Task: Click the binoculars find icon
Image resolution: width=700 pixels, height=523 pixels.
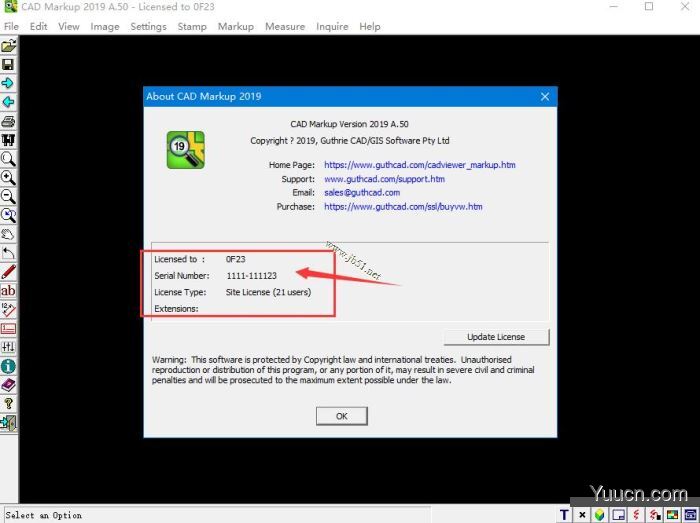Action: [x=8, y=140]
